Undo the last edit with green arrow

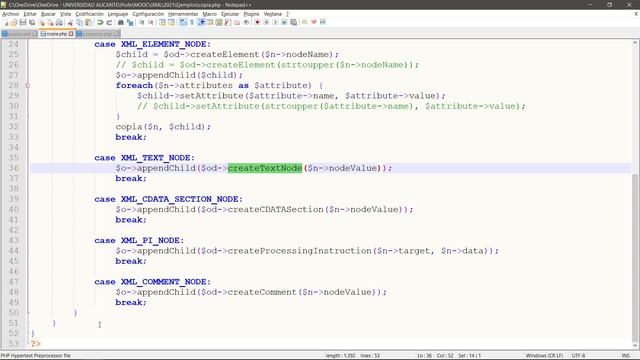pyautogui.click(x=100, y=22)
